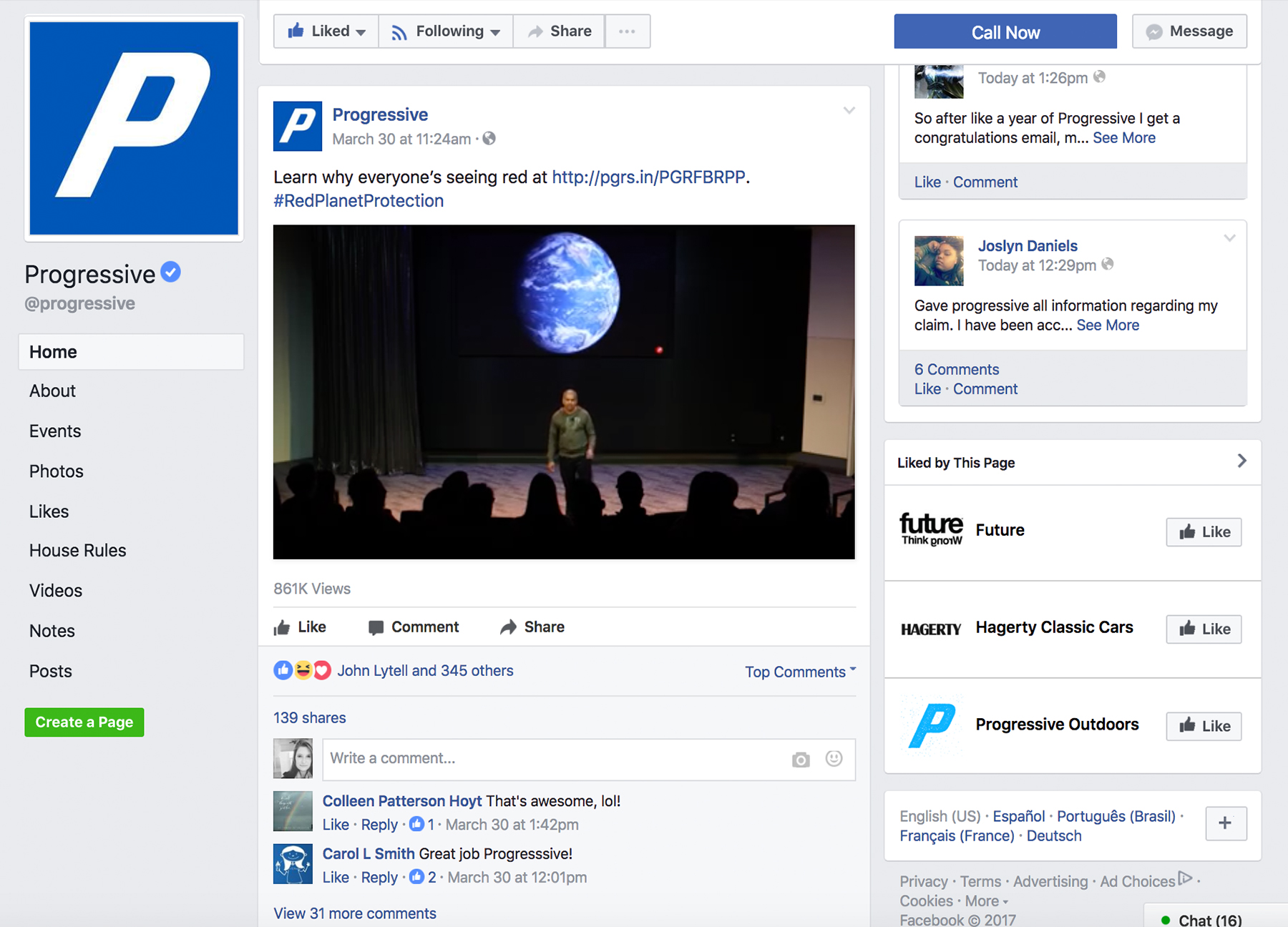Image resolution: width=1288 pixels, height=927 pixels.
Task: Click the verified badge next to Progressive
Action: coord(170,272)
